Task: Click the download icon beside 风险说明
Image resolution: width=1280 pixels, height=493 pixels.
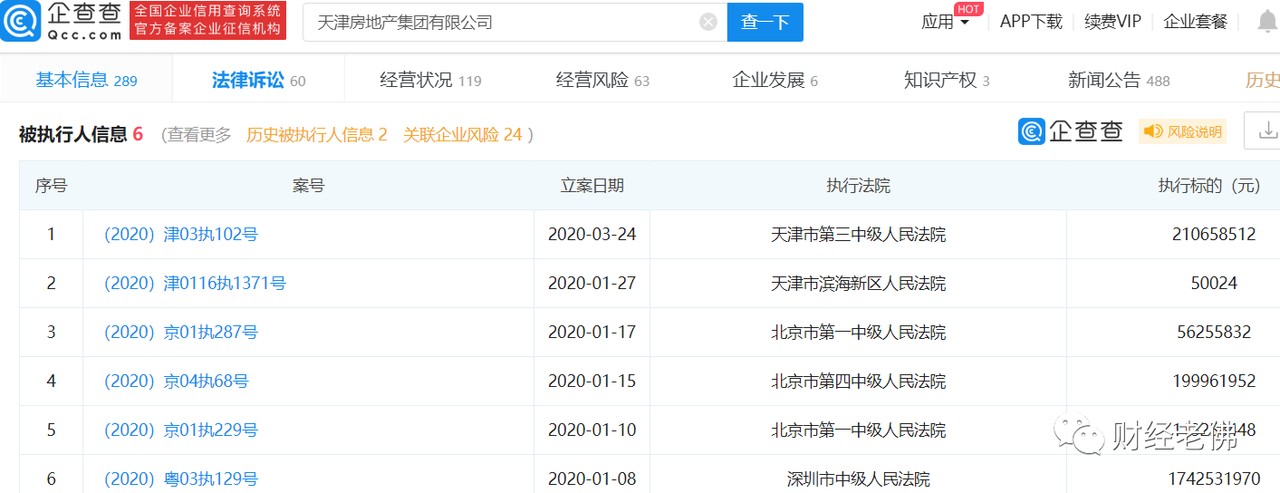Action: click(x=1267, y=131)
